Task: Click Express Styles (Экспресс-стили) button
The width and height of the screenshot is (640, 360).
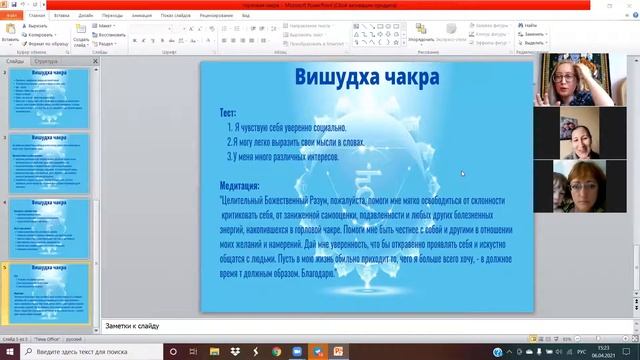Action: pos(451,32)
